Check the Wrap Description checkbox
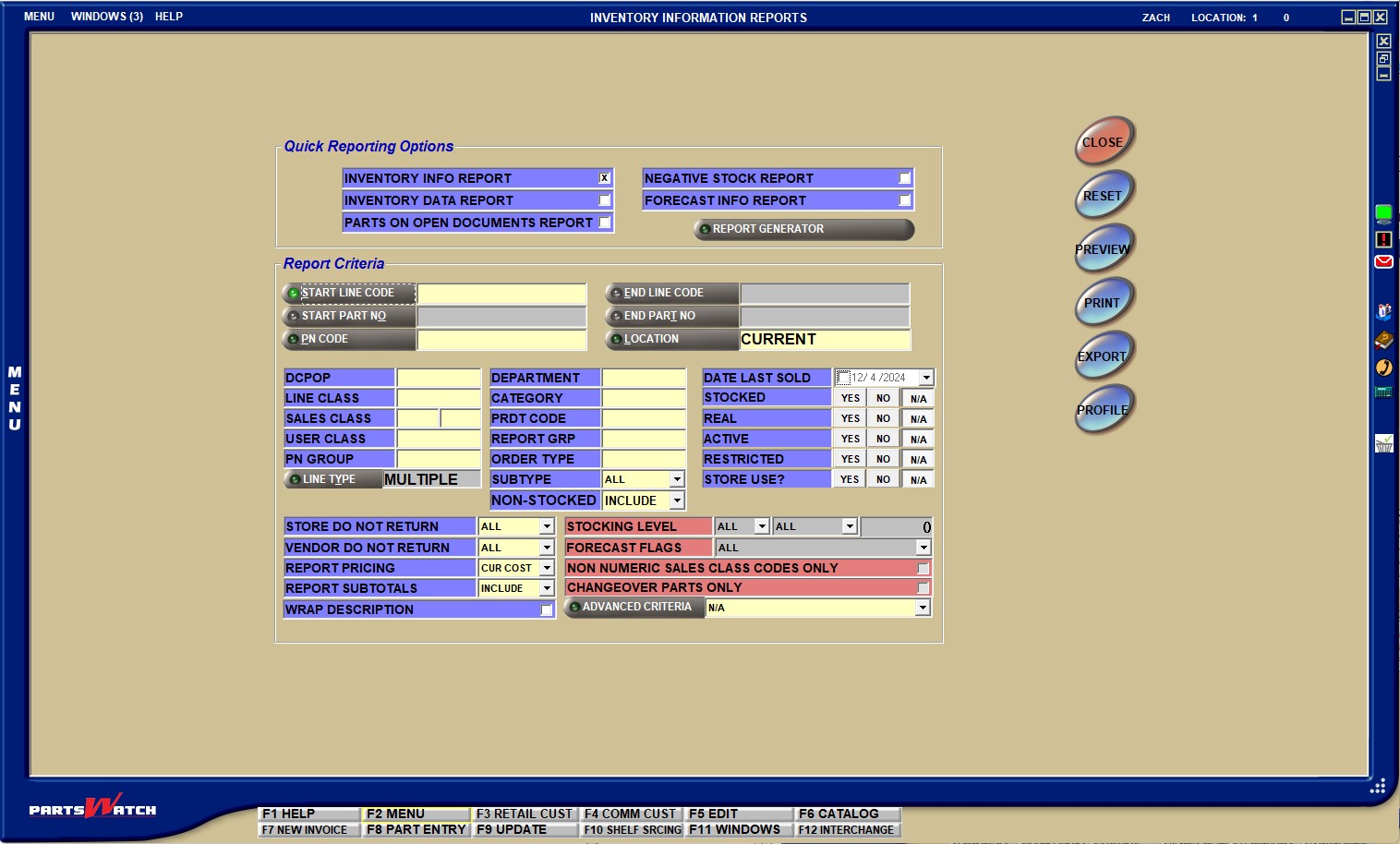 [x=547, y=610]
